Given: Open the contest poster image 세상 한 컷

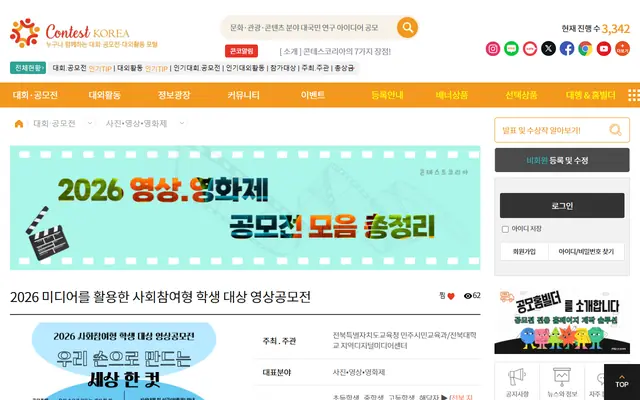Looking at the screenshot, I should [x=124, y=361].
